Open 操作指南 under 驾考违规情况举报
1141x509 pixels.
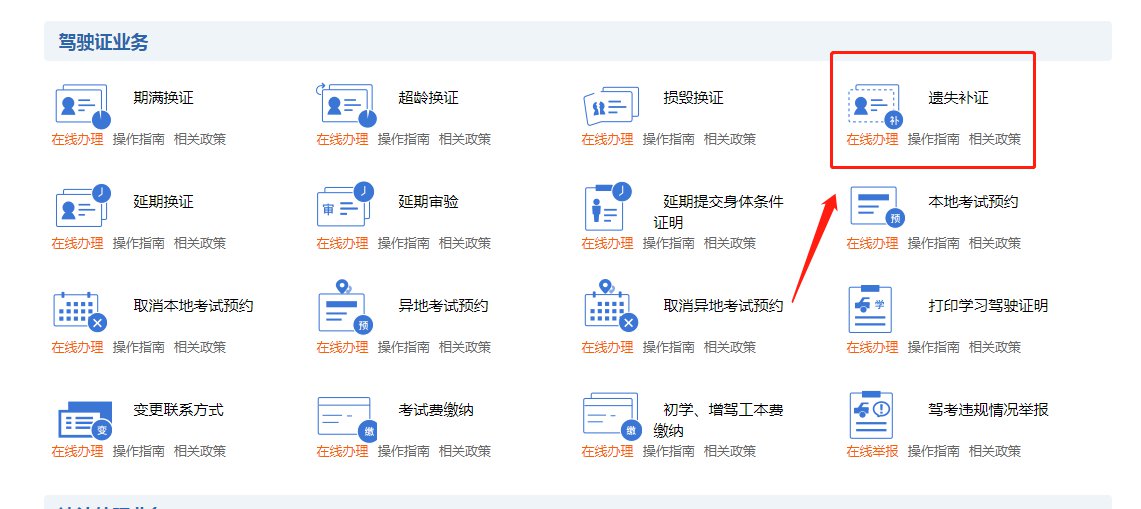(x=934, y=451)
